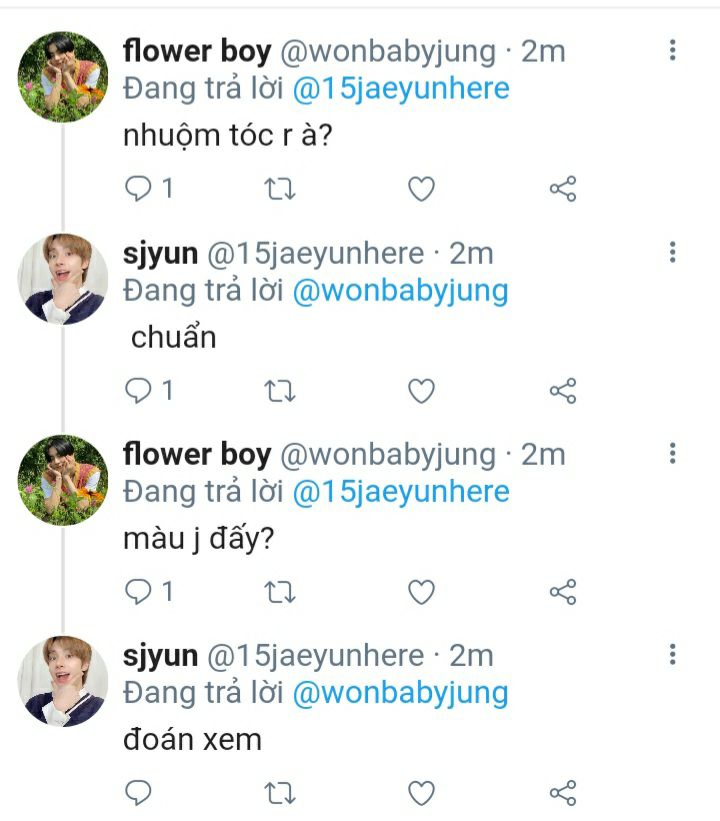Image resolution: width=720 pixels, height=821 pixels.
Task: Open more options on "đoán xem" tweet
Action: tap(673, 654)
